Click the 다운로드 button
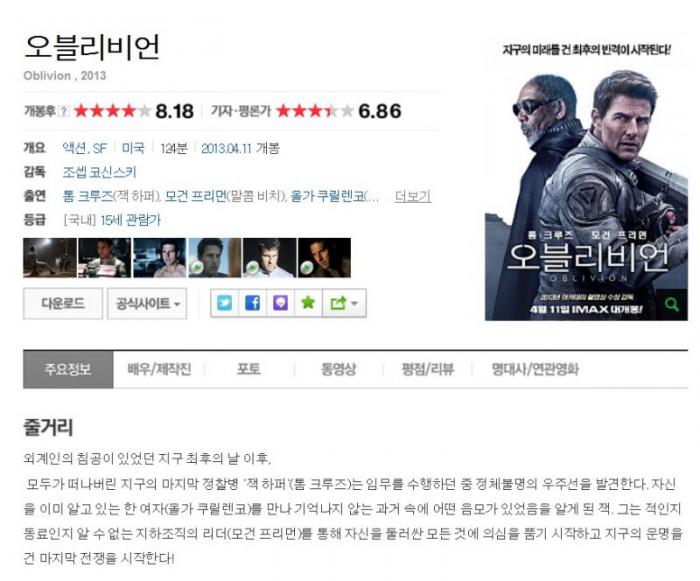700x581 pixels. (63, 304)
